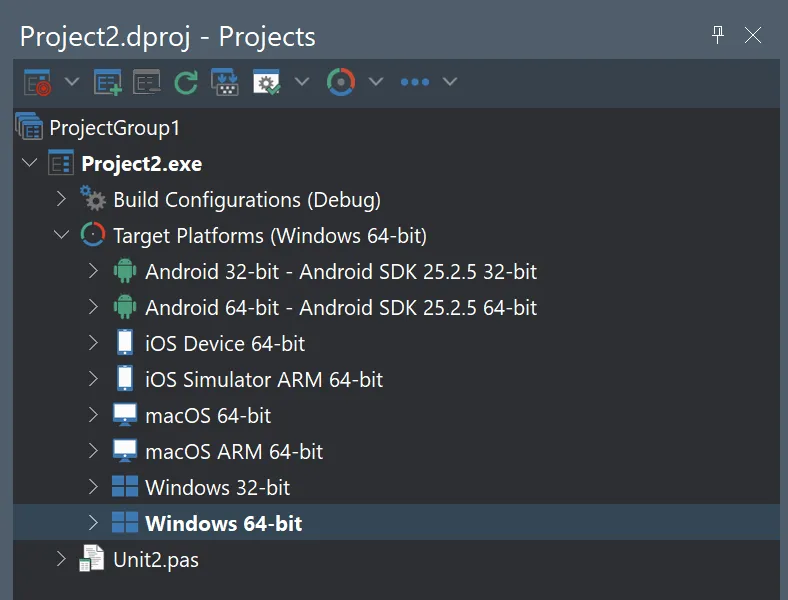The image size is (788, 600).
Task: Select iOS Device 64-bit platform
Action: coord(225,344)
